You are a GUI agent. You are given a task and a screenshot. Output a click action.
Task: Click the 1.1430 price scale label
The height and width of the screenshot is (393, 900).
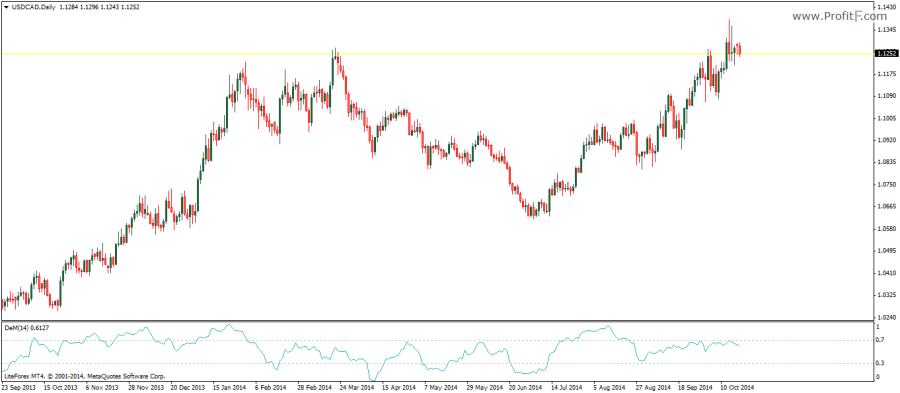885,7
